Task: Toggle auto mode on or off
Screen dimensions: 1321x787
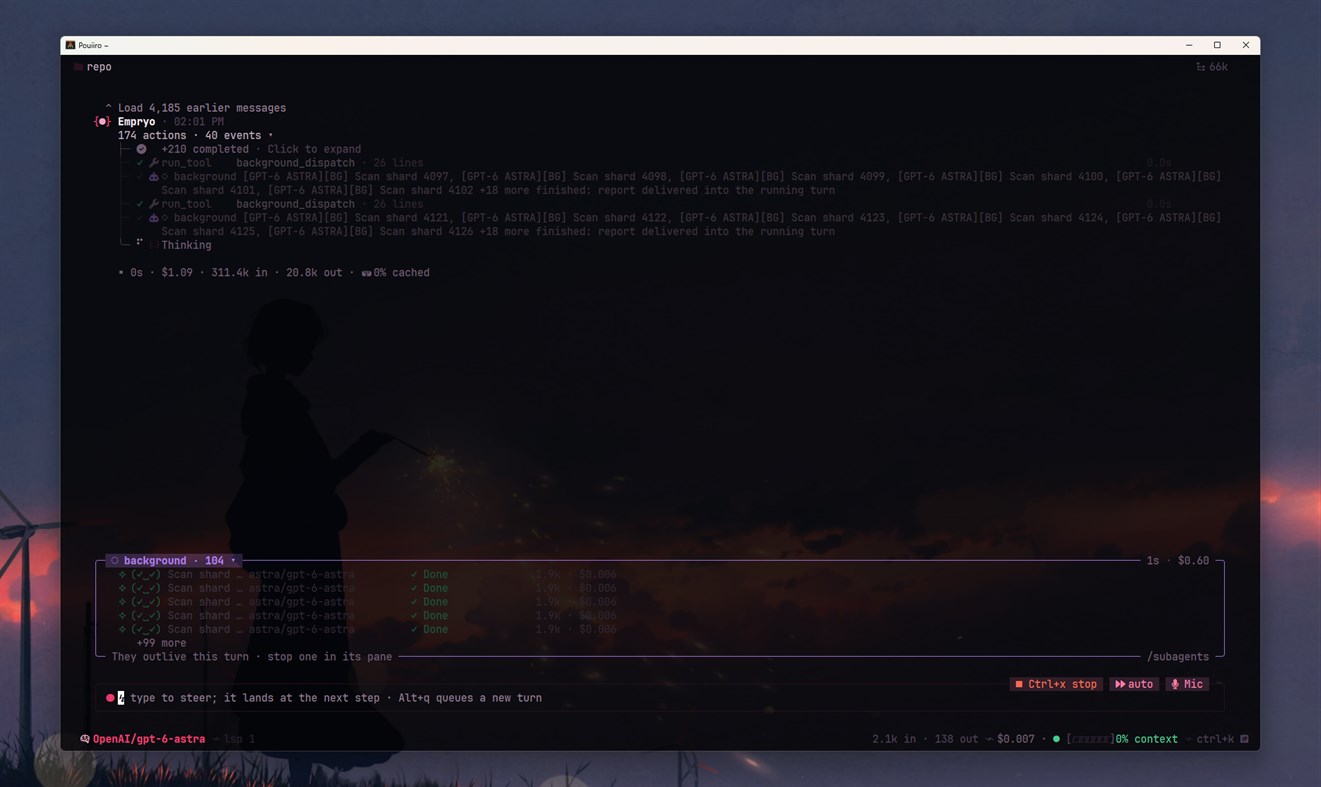Action: pyautogui.click(x=1133, y=684)
